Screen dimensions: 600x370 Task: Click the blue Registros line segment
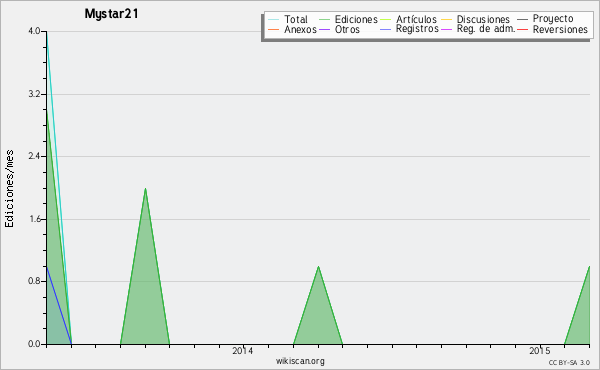coord(58,304)
